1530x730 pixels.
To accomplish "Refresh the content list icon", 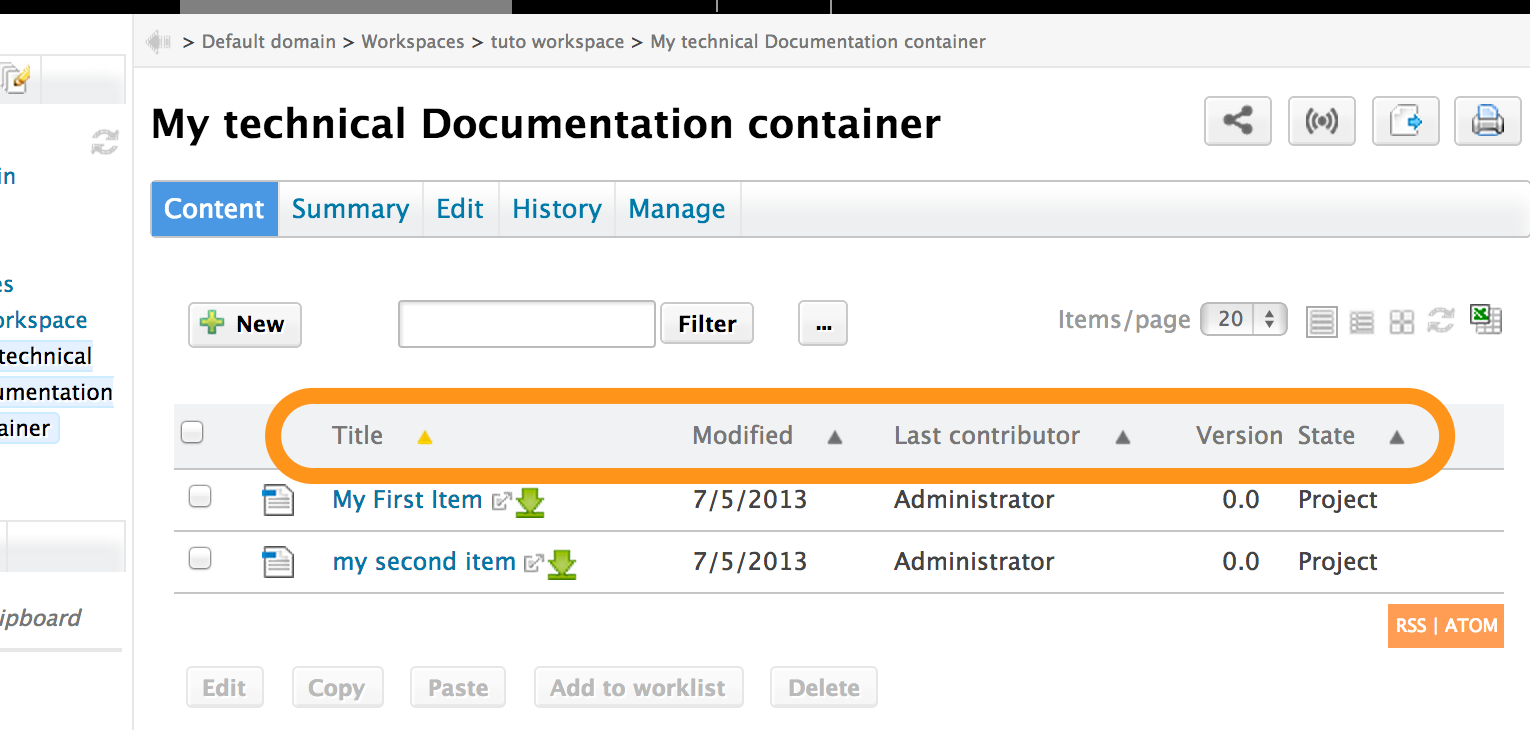I will pos(1440,321).
